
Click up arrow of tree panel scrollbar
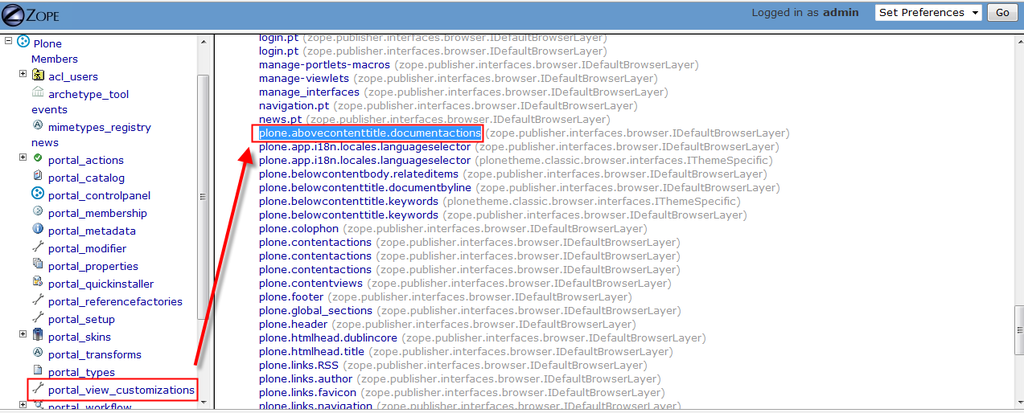coord(203,42)
